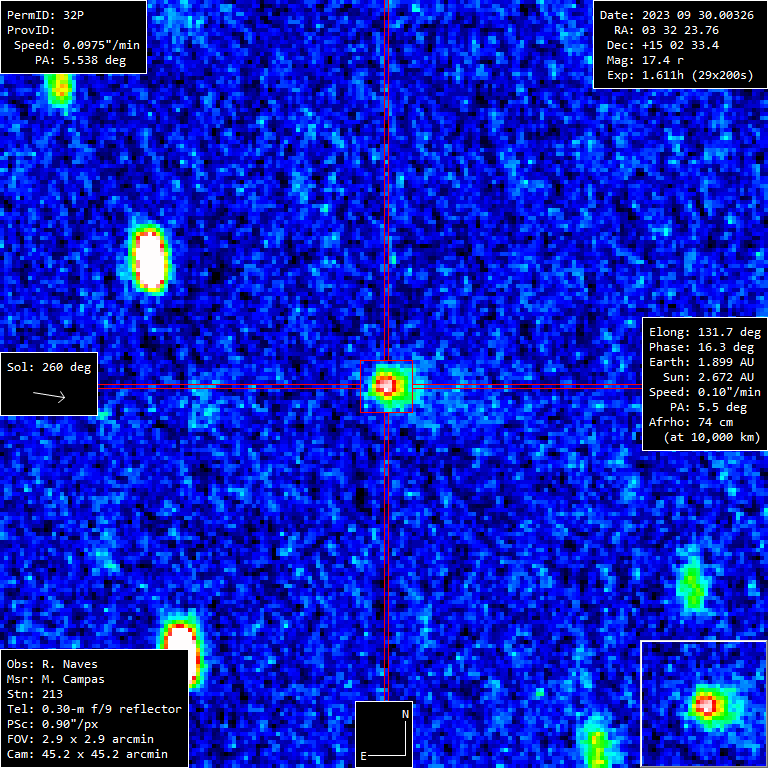Select the "Speed: 0.10"/min" line

tap(705, 392)
